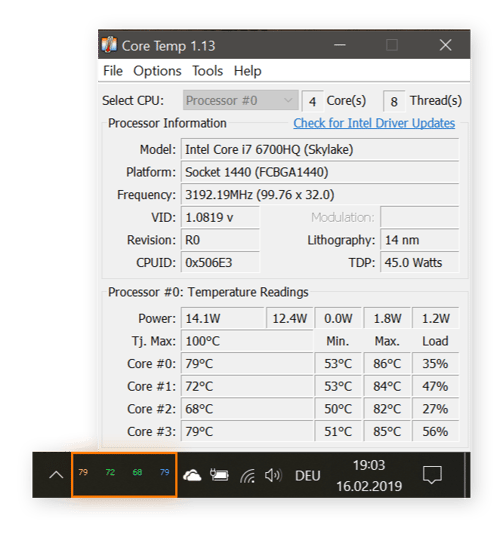
Task: Open the File menu
Action: 113,71
